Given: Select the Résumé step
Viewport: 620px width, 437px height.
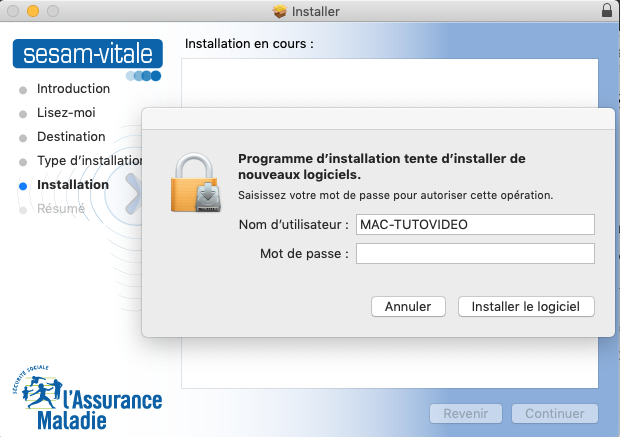Looking at the screenshot, I should 61,208.
